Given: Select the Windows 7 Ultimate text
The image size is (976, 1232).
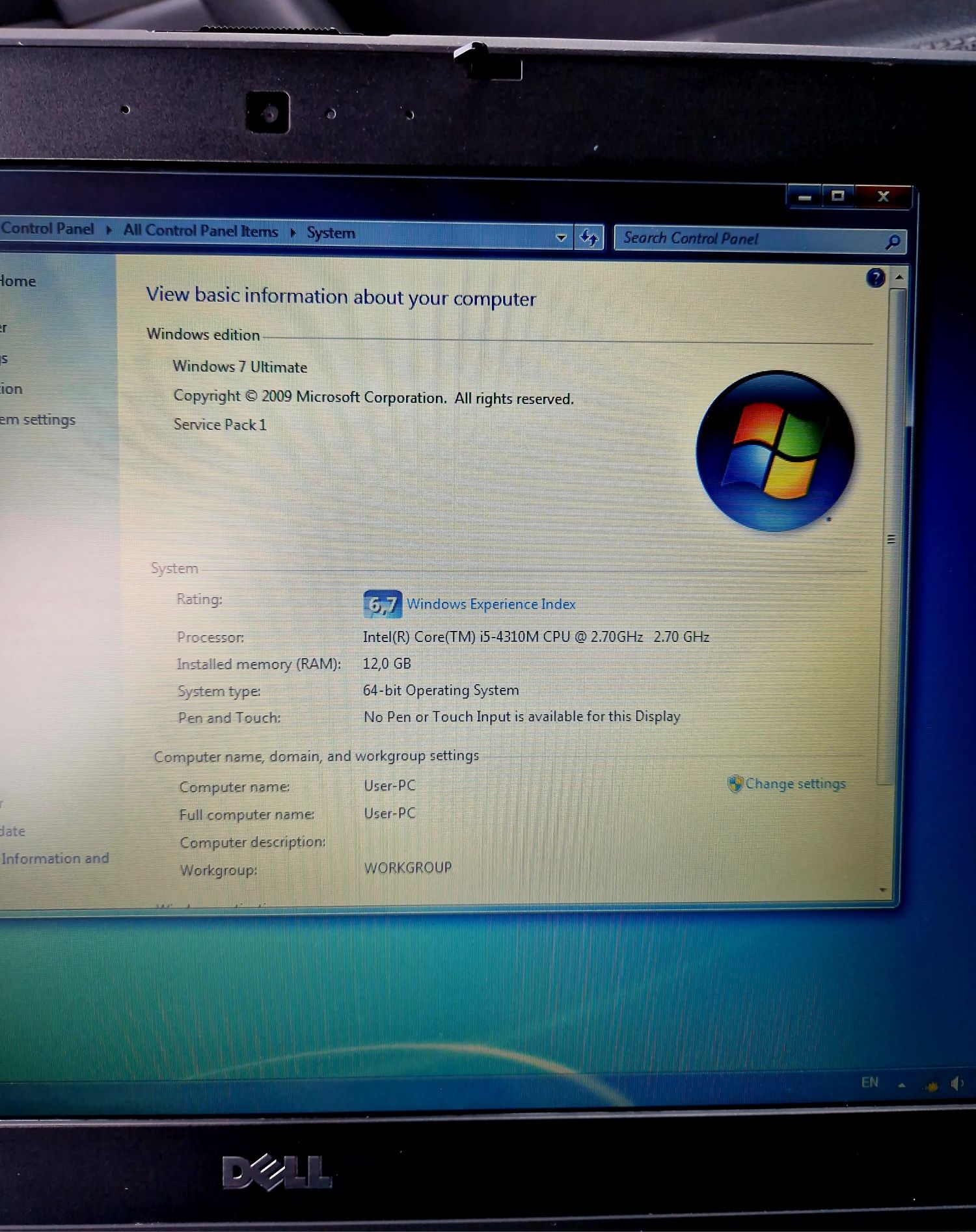Looking at the screenshot, I should (x=239, y=367).
